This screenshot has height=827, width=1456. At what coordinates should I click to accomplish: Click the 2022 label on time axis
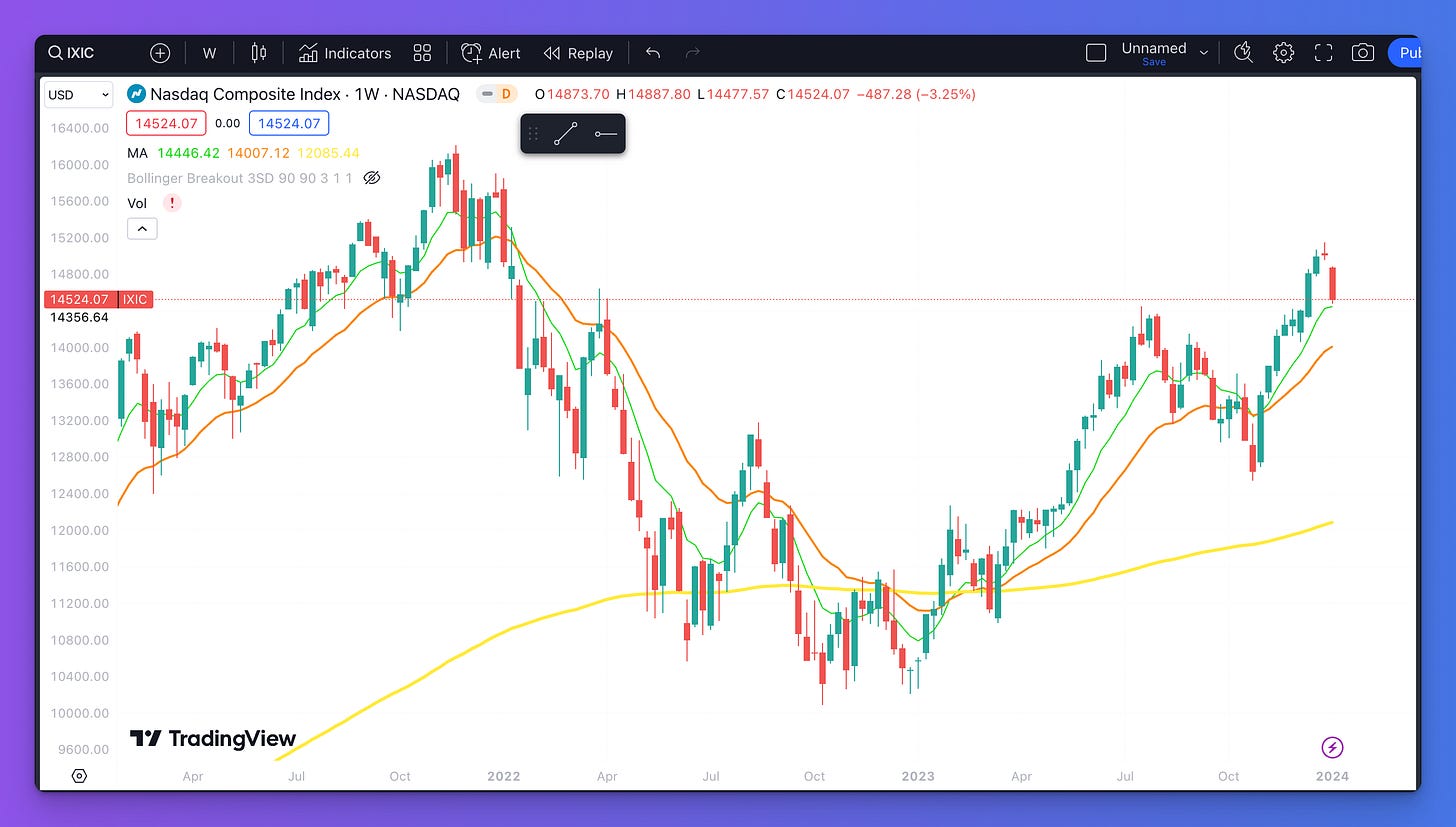504,776
